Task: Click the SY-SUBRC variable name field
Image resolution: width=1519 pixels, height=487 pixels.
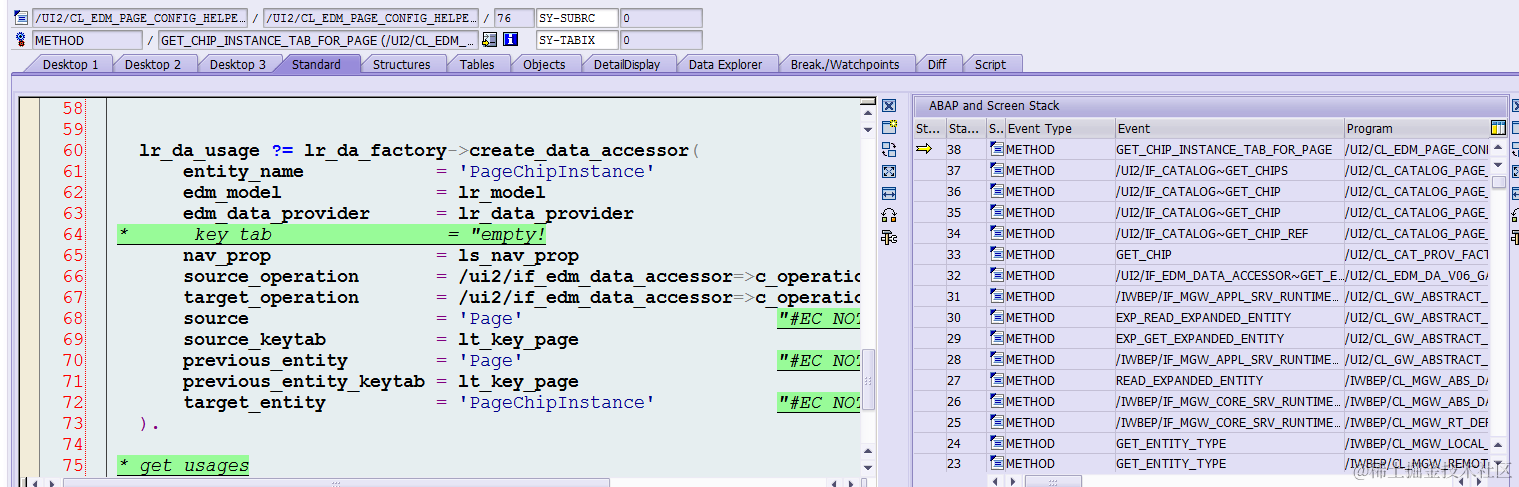Action: coord(576,18)
